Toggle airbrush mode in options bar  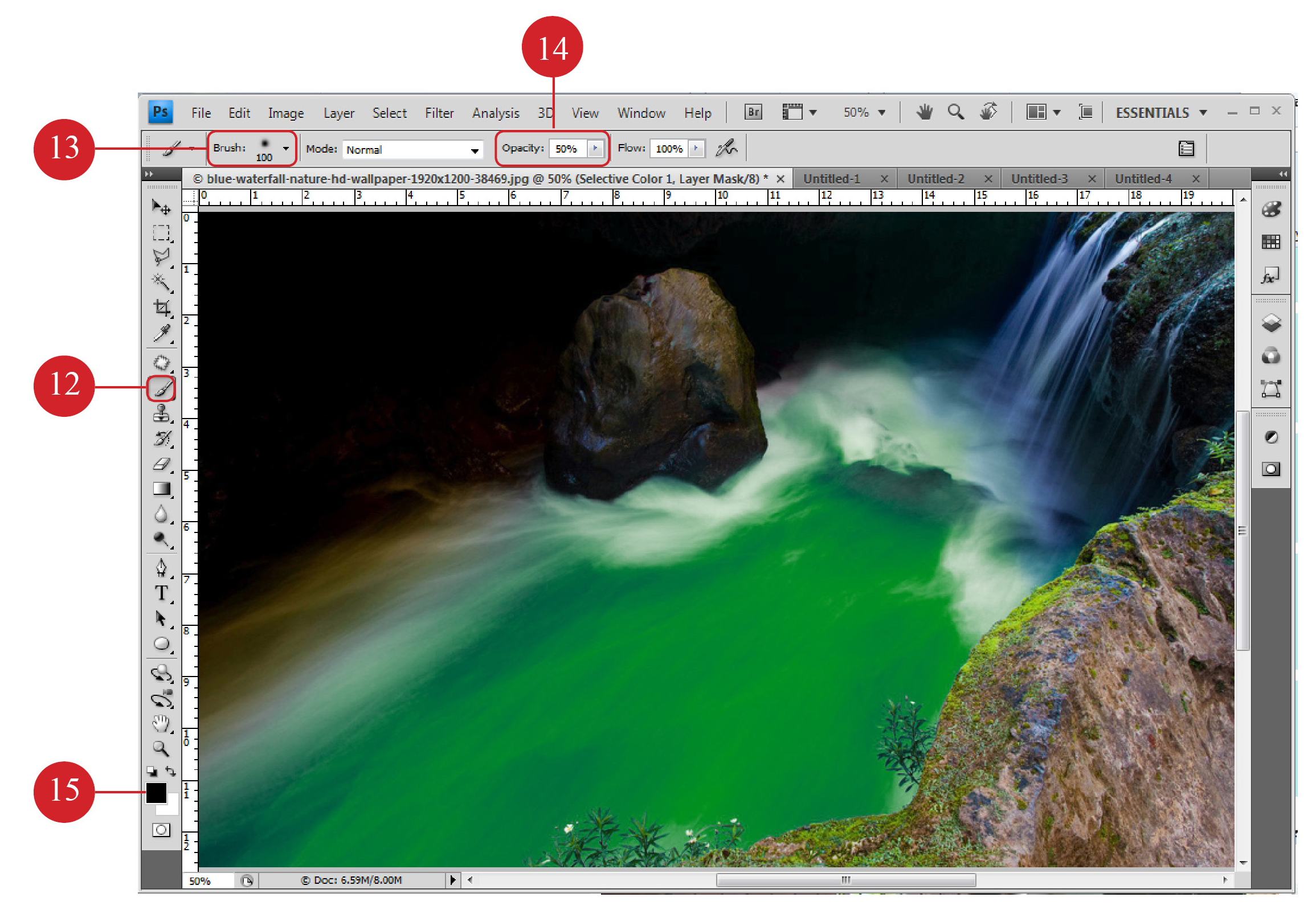[726, 148]
